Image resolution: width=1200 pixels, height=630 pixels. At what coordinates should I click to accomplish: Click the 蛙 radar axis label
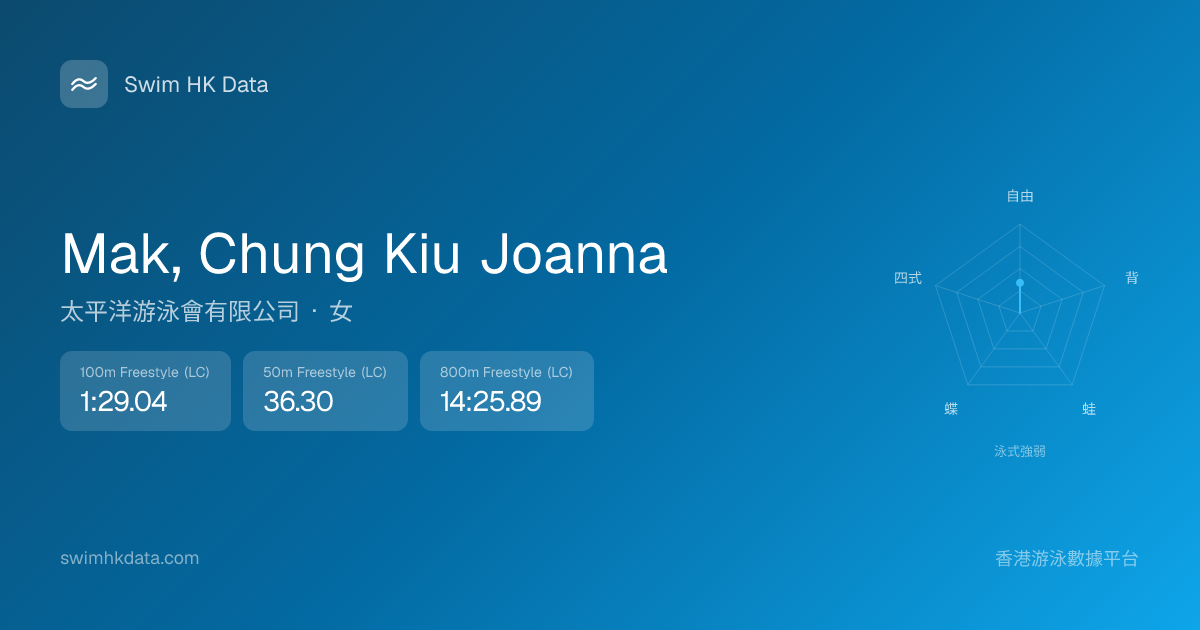pyautogui.click(x=1089, y=409)
